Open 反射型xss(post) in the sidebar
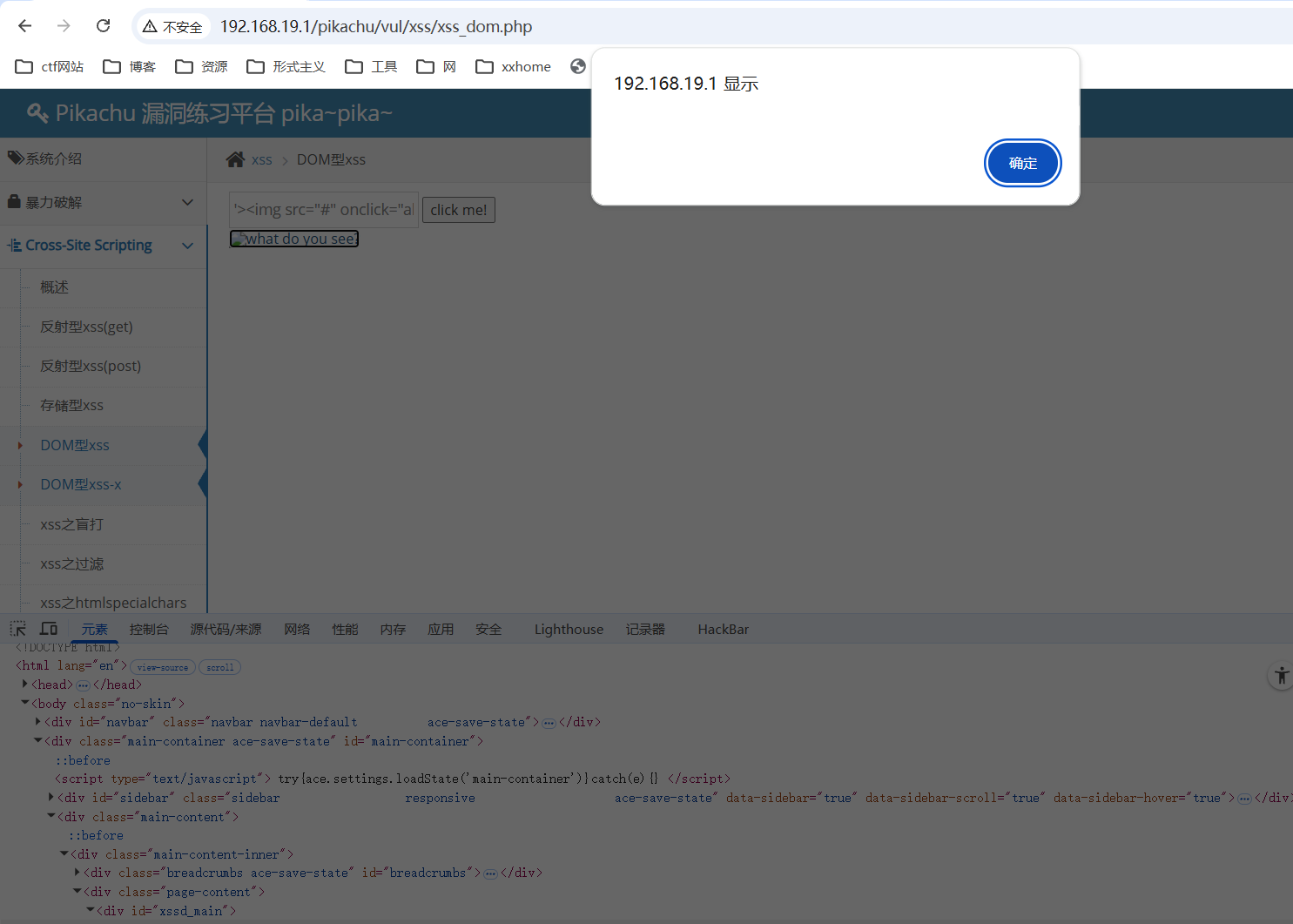The image size is (1293, 924). click(104, 367)
